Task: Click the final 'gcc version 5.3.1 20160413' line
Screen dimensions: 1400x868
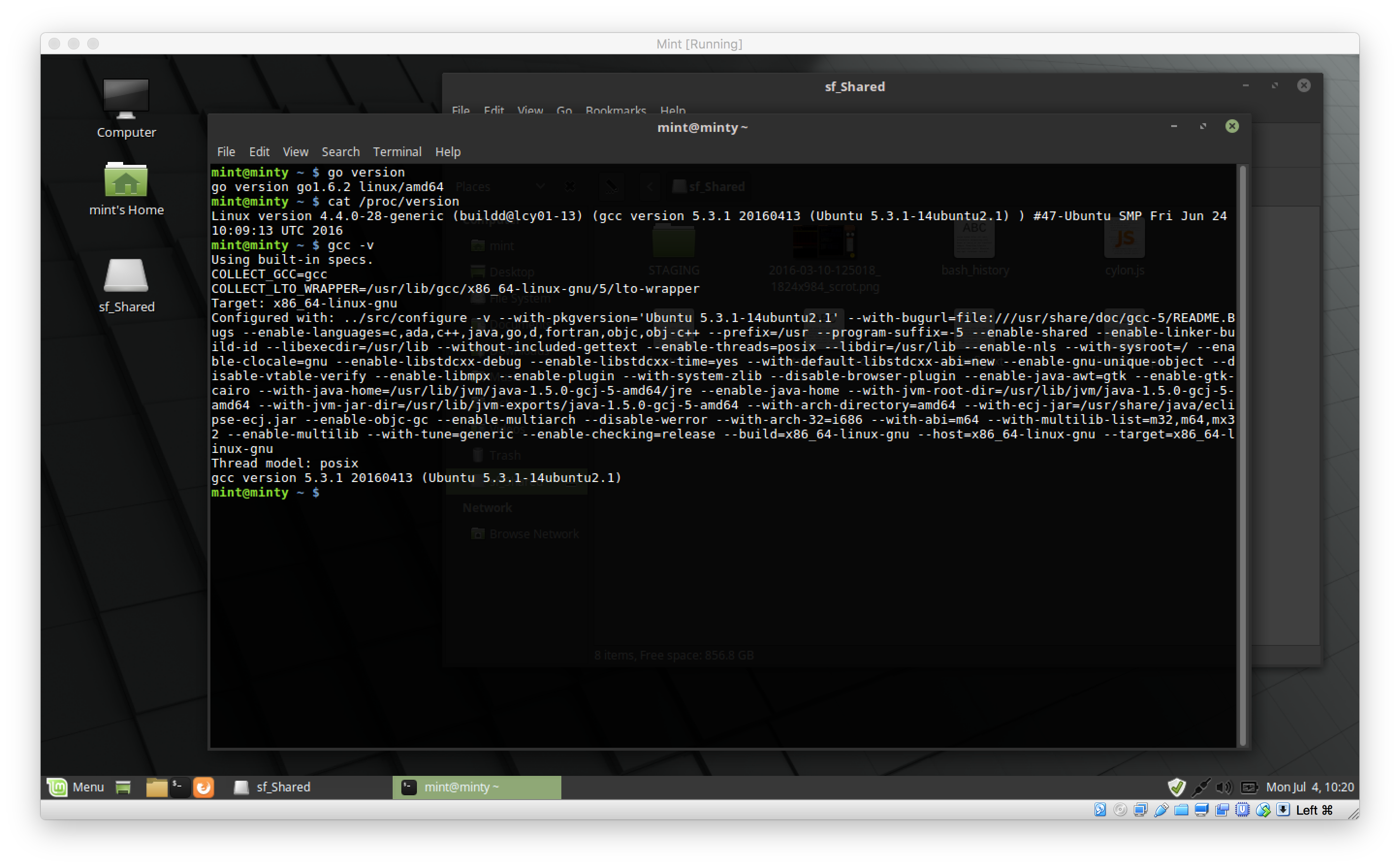Action: click(x=416, y=478)
